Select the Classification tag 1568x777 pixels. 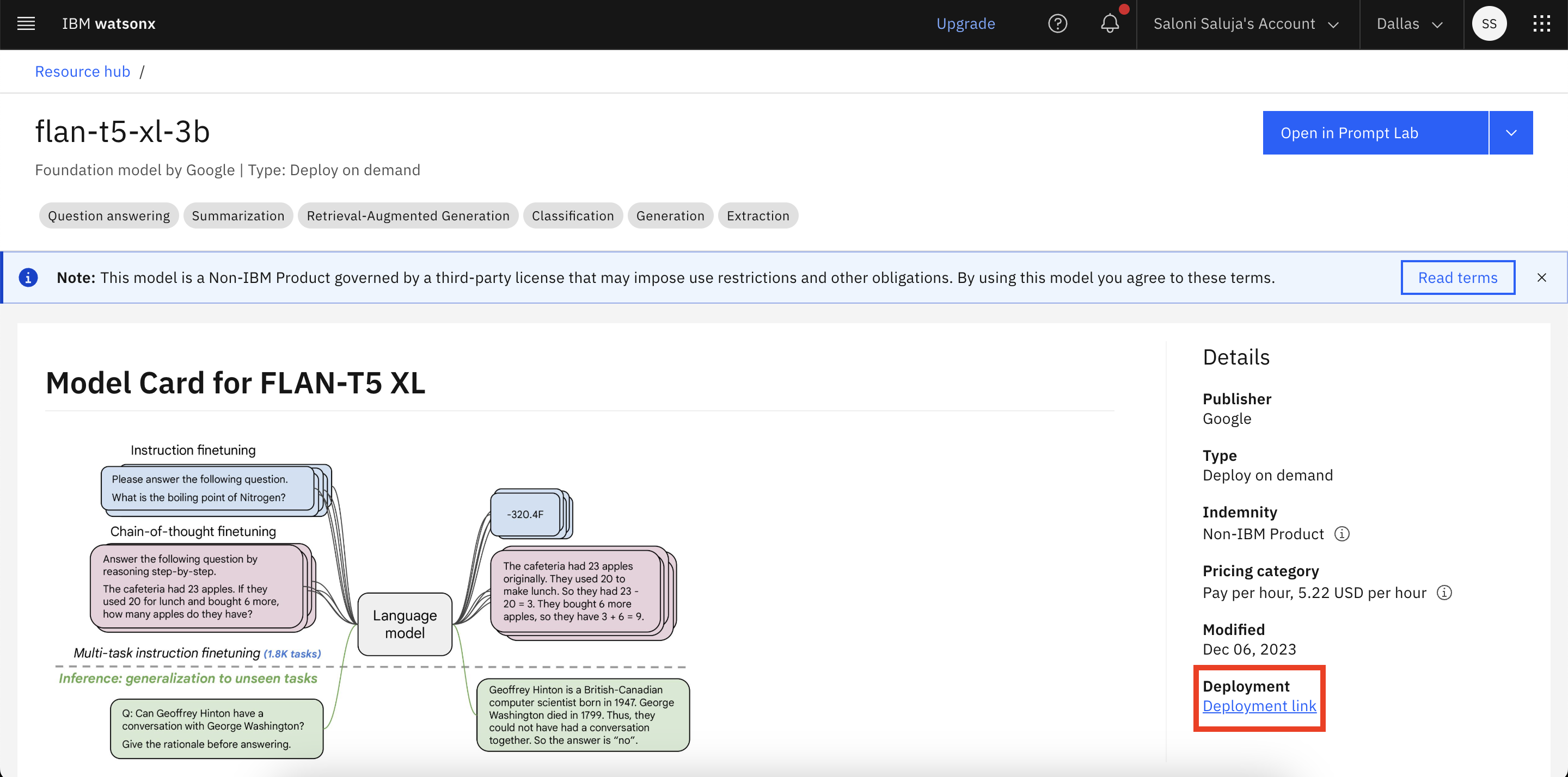[x=572, y=215]
